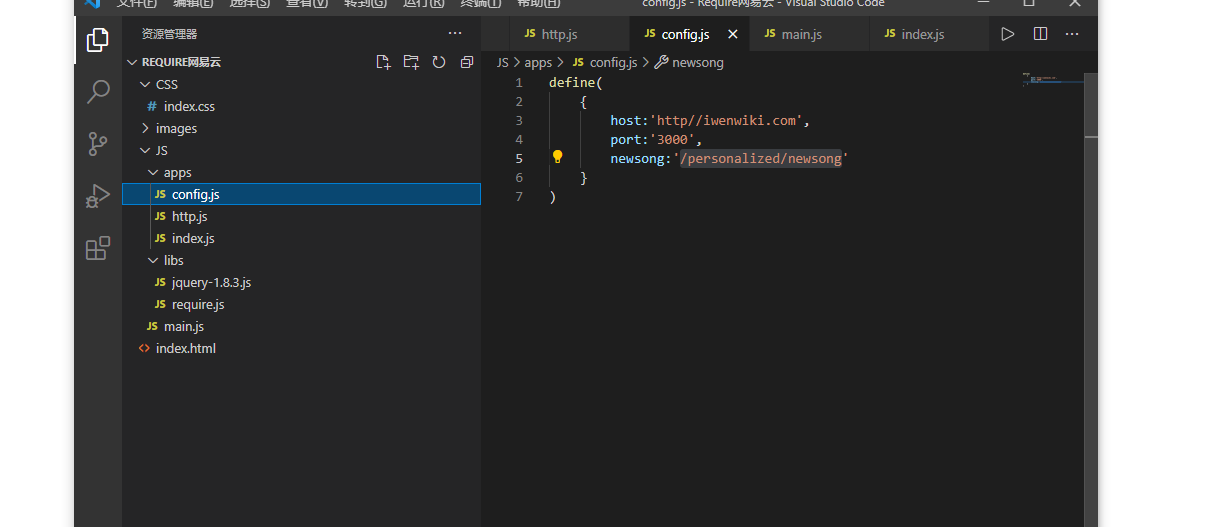Open the Search view in activity bar
Image resolution: width=1206 pixels, height=527 pixels.
(x=98, y=92)
